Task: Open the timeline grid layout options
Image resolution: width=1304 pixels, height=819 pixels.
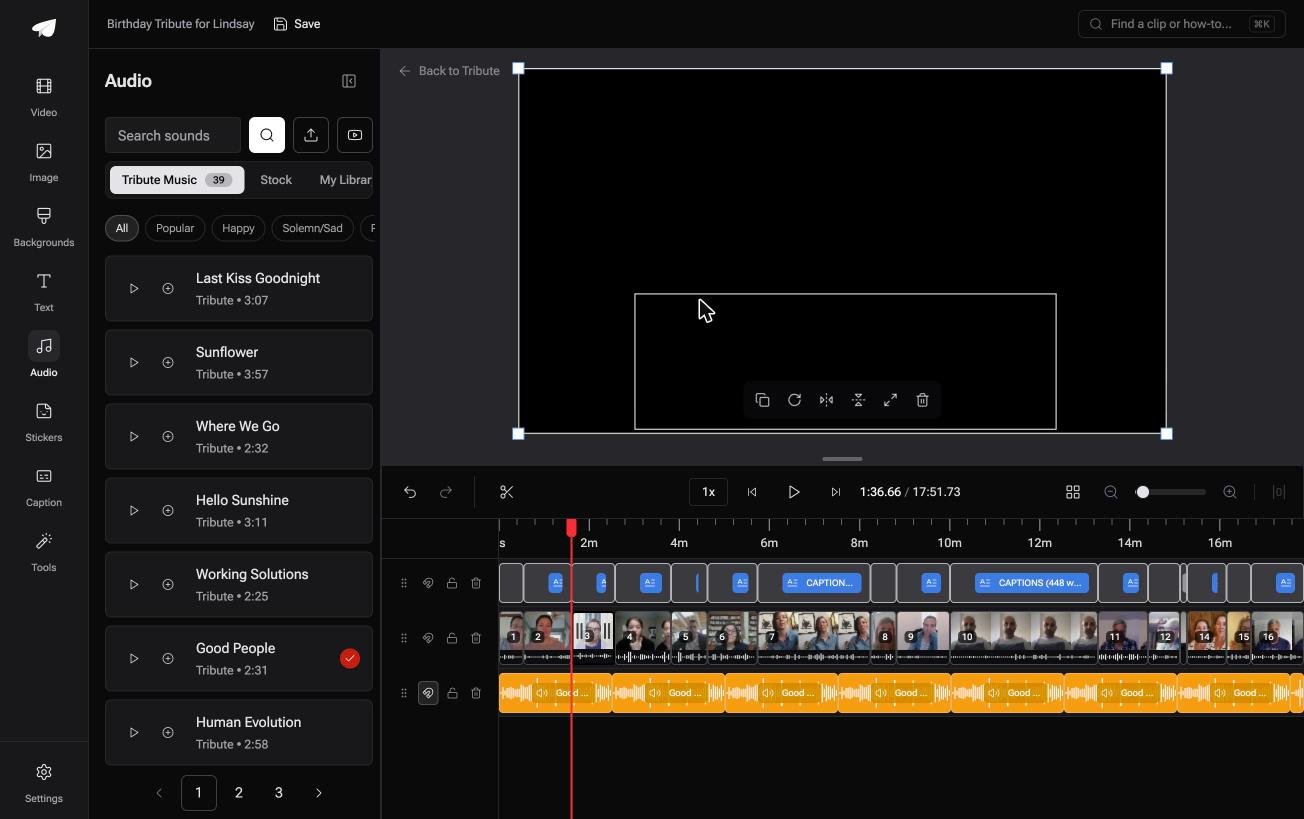Action: (1073, 492)
